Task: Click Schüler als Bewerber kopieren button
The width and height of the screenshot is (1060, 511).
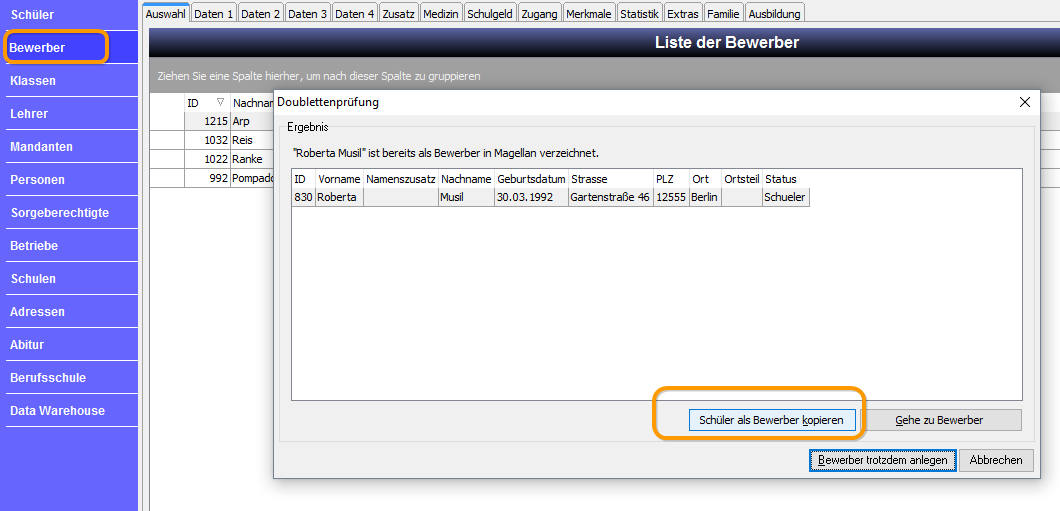Action: pyautogui.click(x=771, y=420)
